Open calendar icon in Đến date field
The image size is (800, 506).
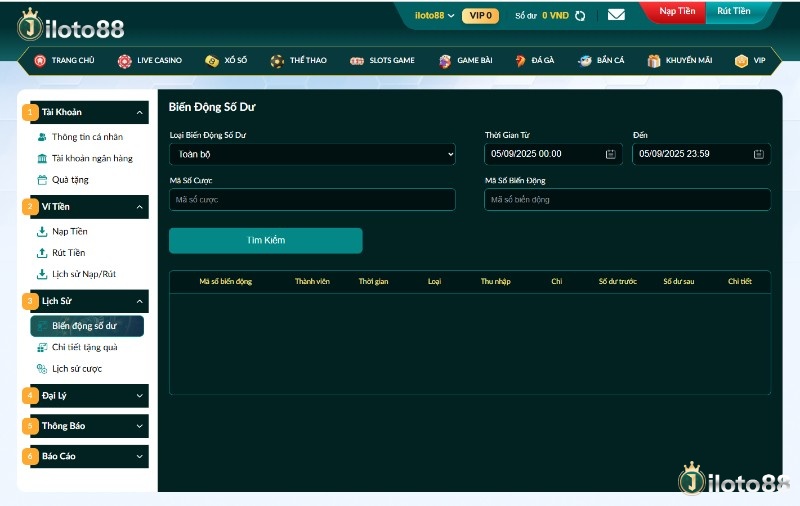tap(759, 154)
